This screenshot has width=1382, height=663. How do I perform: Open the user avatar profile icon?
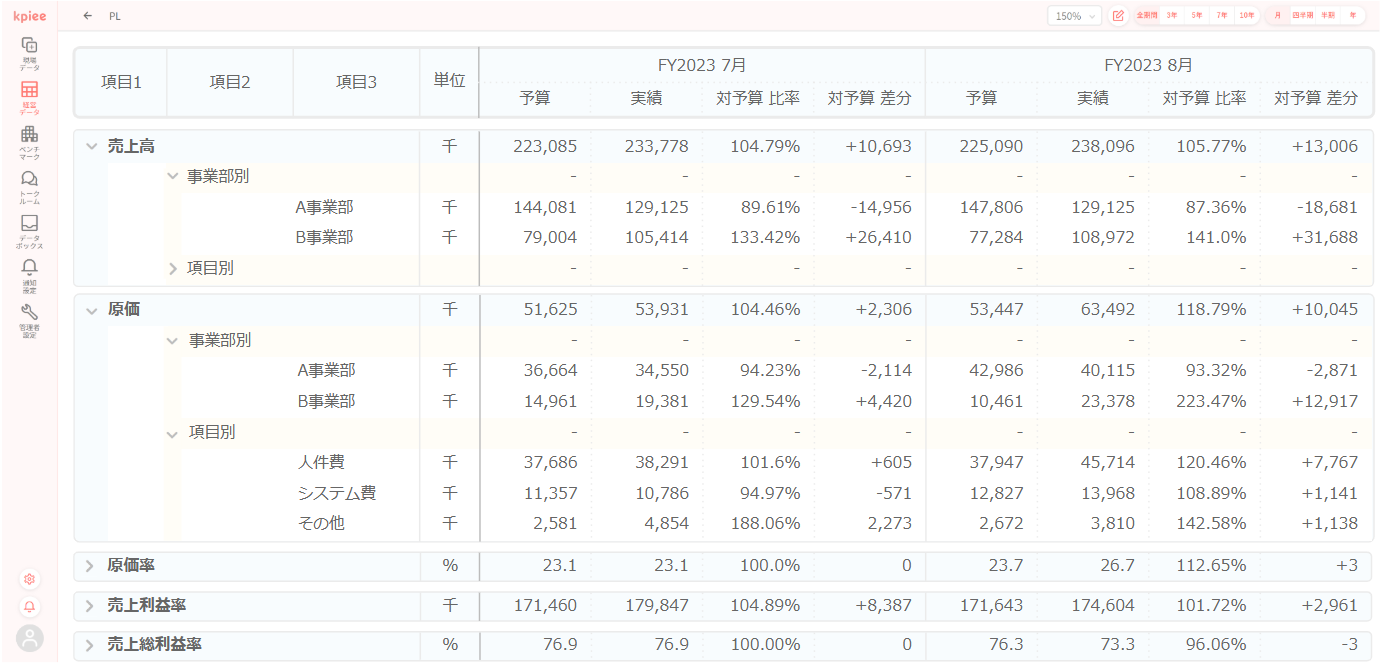[x=29, y=638]
